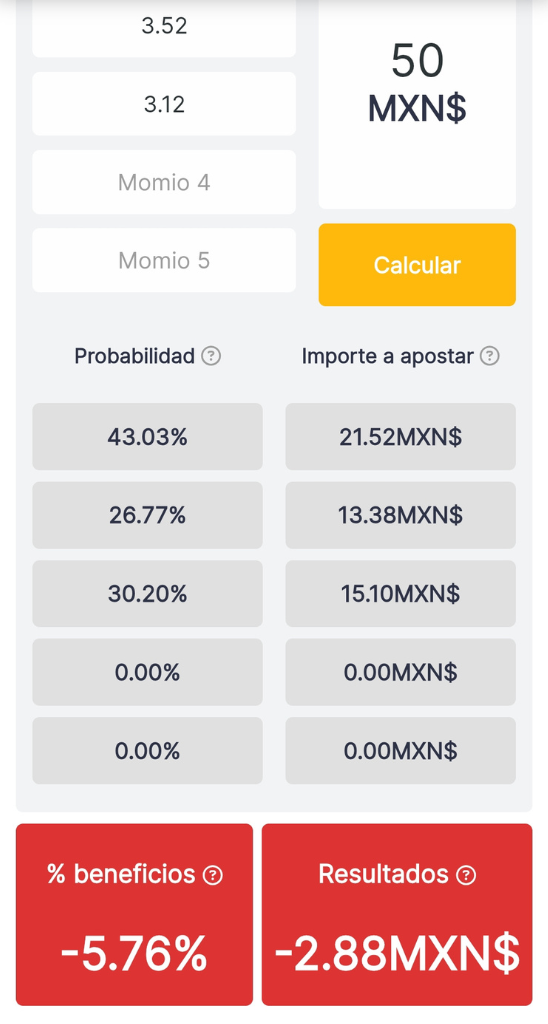Image resolution: width=548 pixels, height=1024 pixels.
Task: Select the odds field containing 3.52
Action: 164,27
